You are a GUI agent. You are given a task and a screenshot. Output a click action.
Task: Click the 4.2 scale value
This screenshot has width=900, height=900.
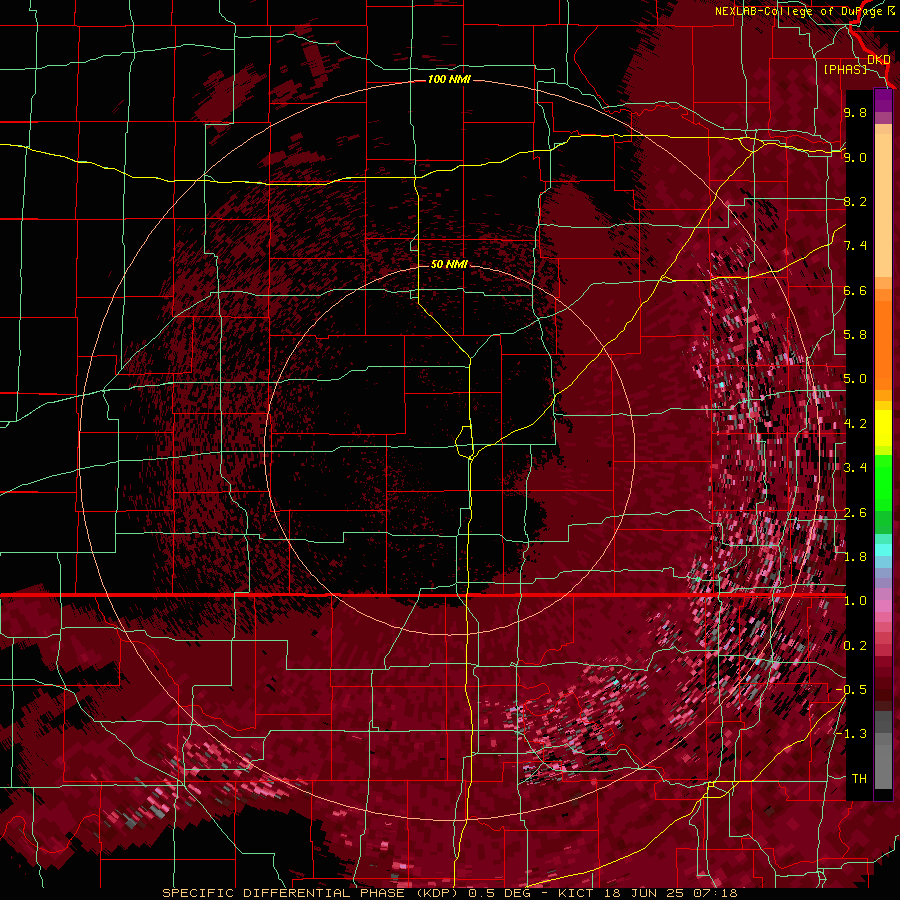tap(855, 424)
